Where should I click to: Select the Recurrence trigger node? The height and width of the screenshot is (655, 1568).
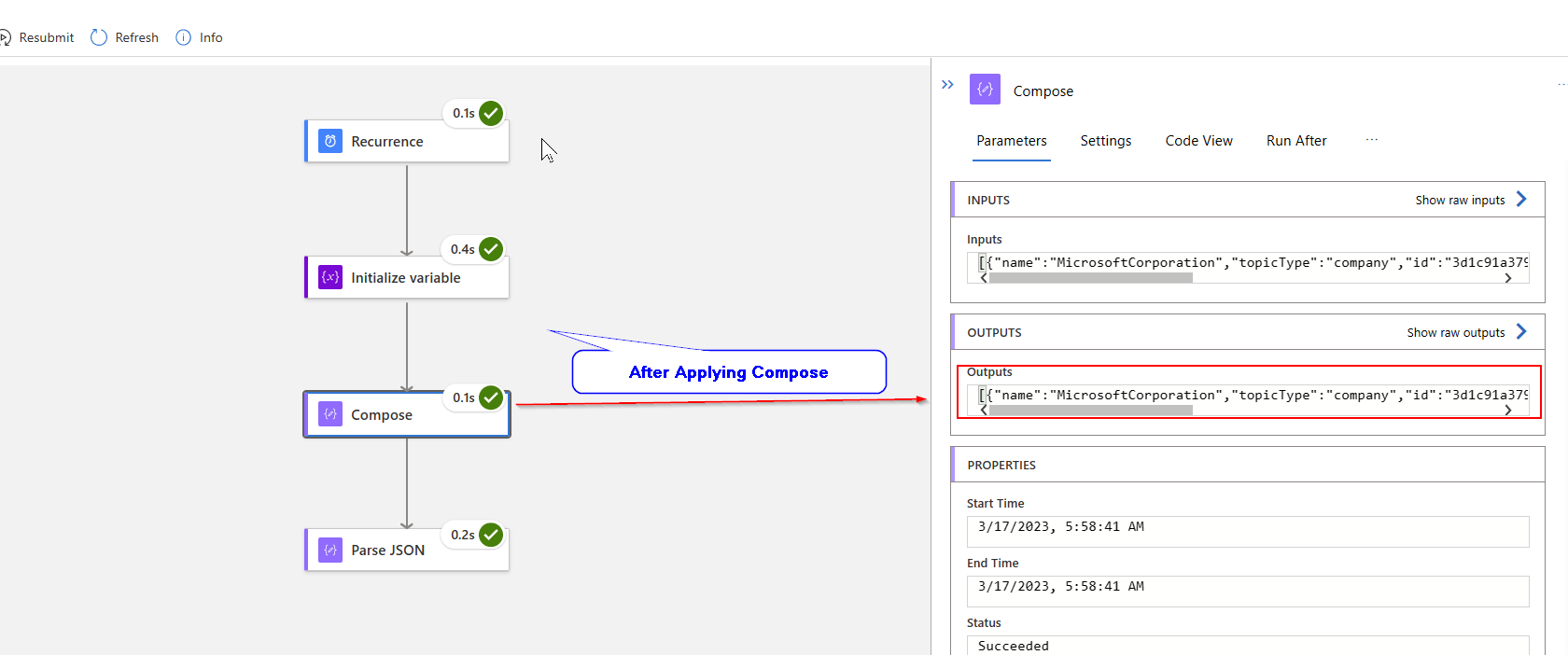407,141
